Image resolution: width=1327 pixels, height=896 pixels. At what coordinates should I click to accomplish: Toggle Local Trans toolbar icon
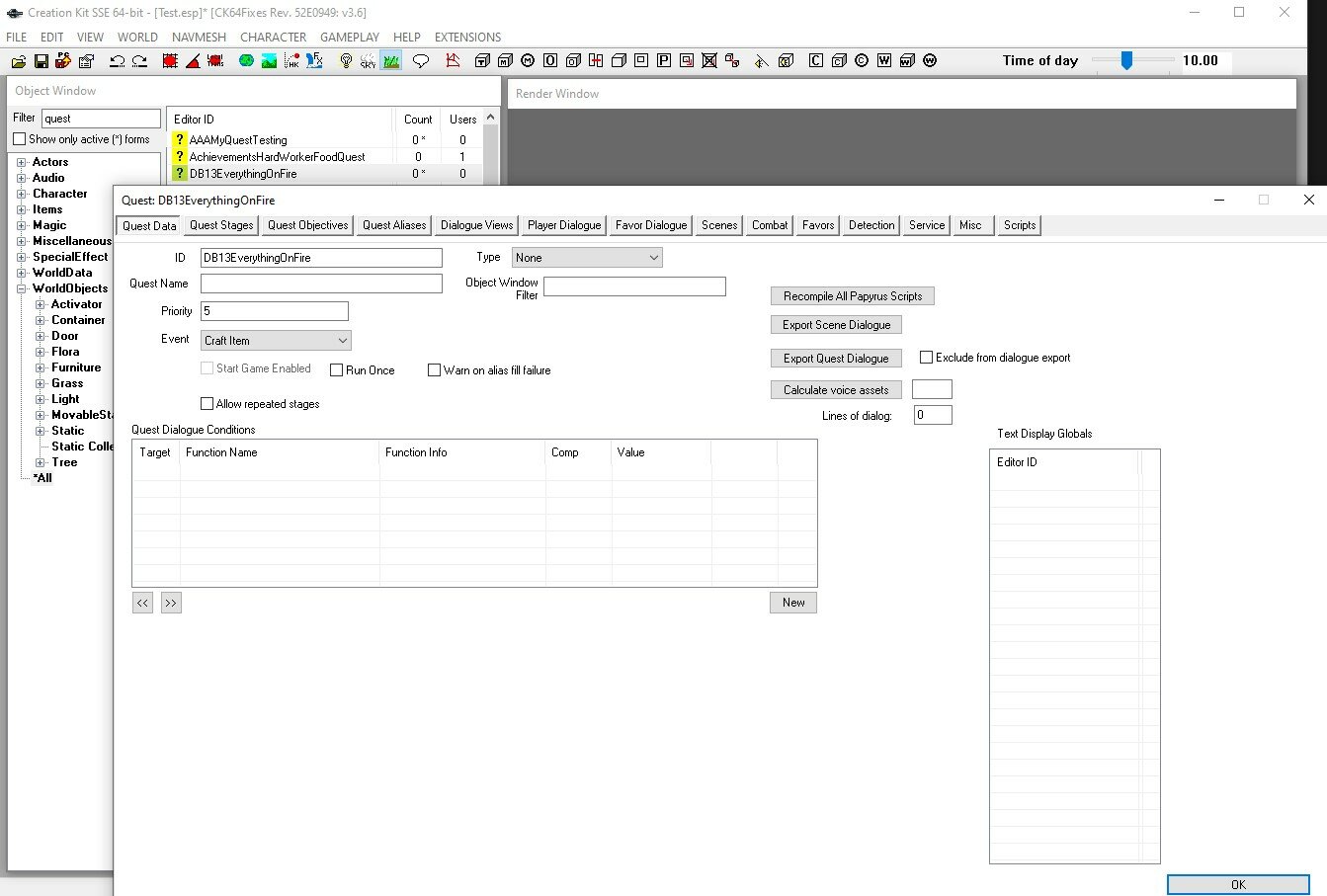point(215,61)
